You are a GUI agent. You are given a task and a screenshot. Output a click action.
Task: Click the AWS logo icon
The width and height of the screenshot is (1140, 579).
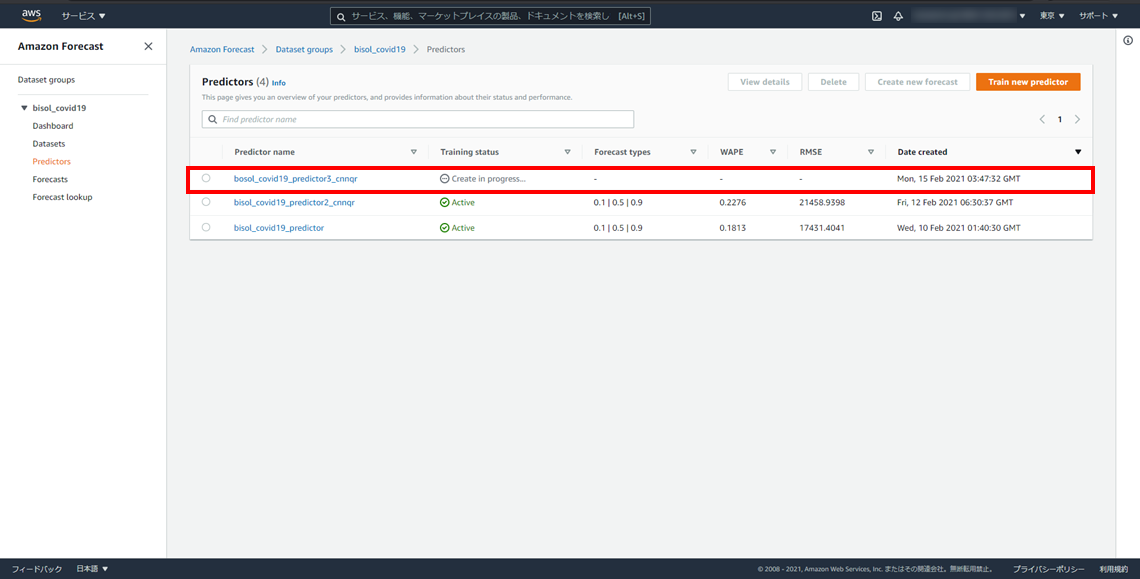tap(31, 15)
